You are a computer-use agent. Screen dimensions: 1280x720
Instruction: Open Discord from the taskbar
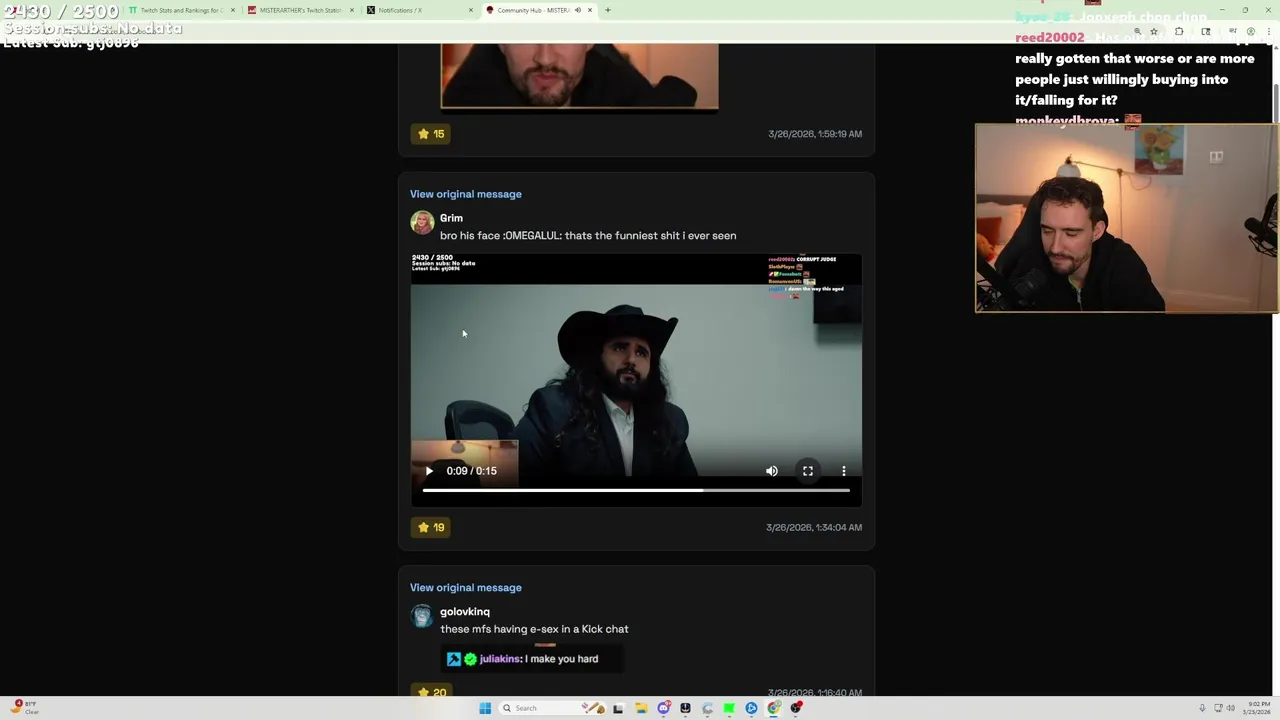663,708
